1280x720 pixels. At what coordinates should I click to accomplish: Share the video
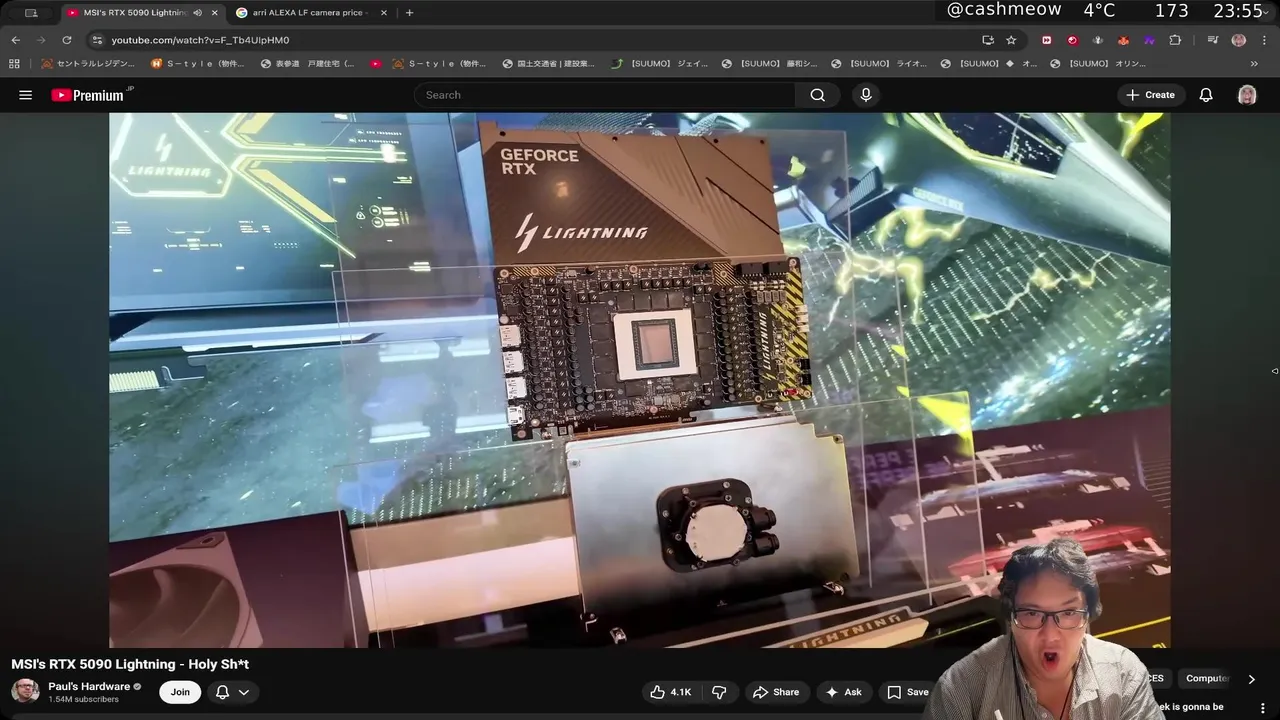pyautogui.click(x=776, y=692)
